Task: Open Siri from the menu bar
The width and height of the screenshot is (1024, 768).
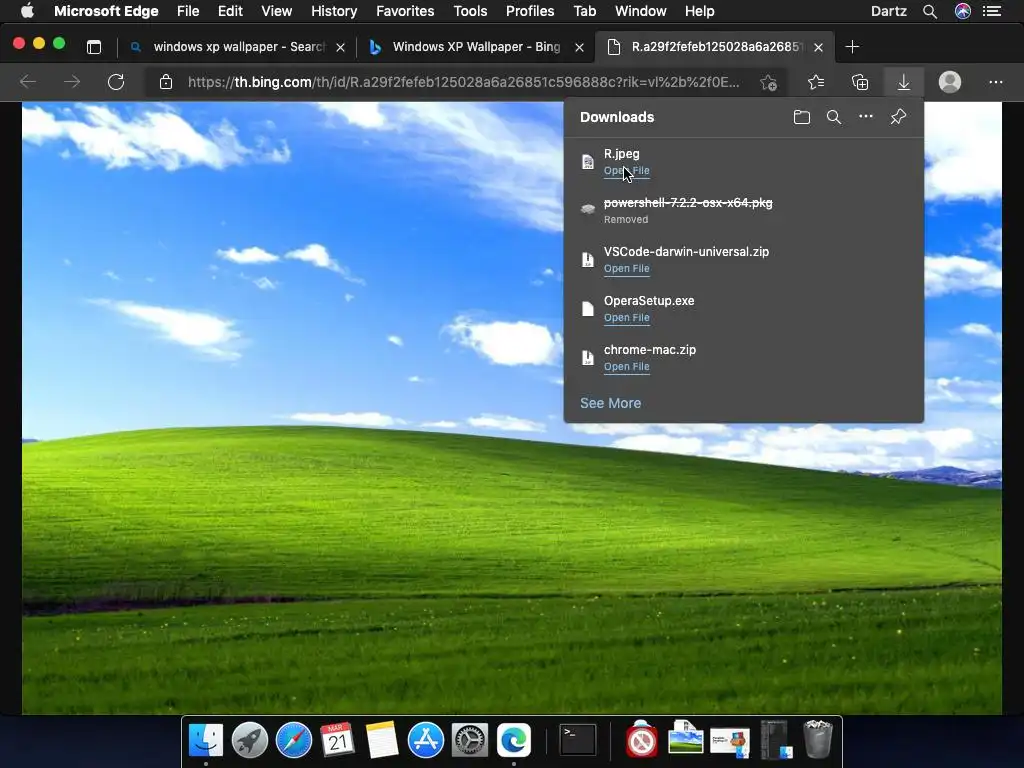Action: point(963,11)
